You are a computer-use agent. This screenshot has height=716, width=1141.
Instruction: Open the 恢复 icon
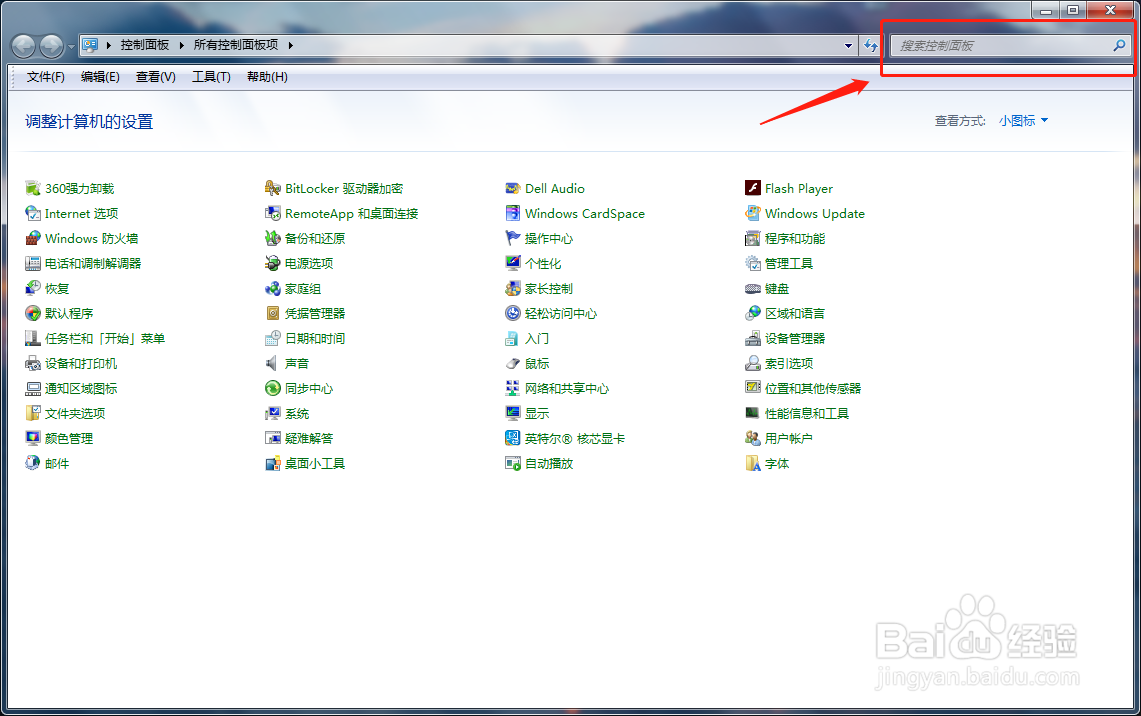coord(33,288)
